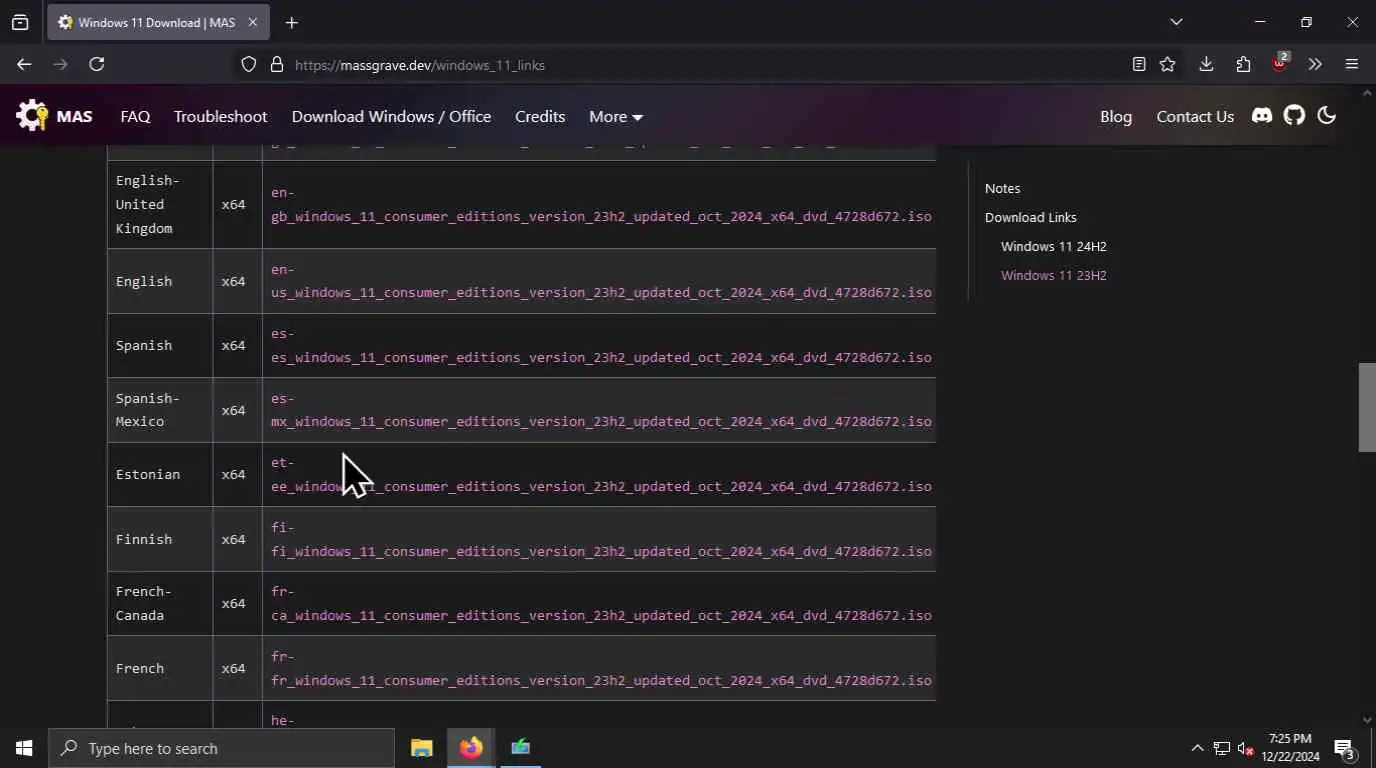Jump to Windows 11 23H2 section

coord(1053,275)
